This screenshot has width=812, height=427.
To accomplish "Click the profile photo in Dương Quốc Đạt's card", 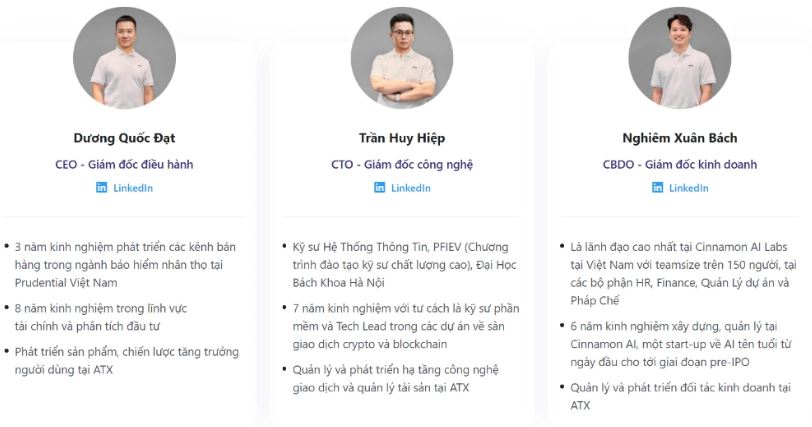I will coord(125,58).
